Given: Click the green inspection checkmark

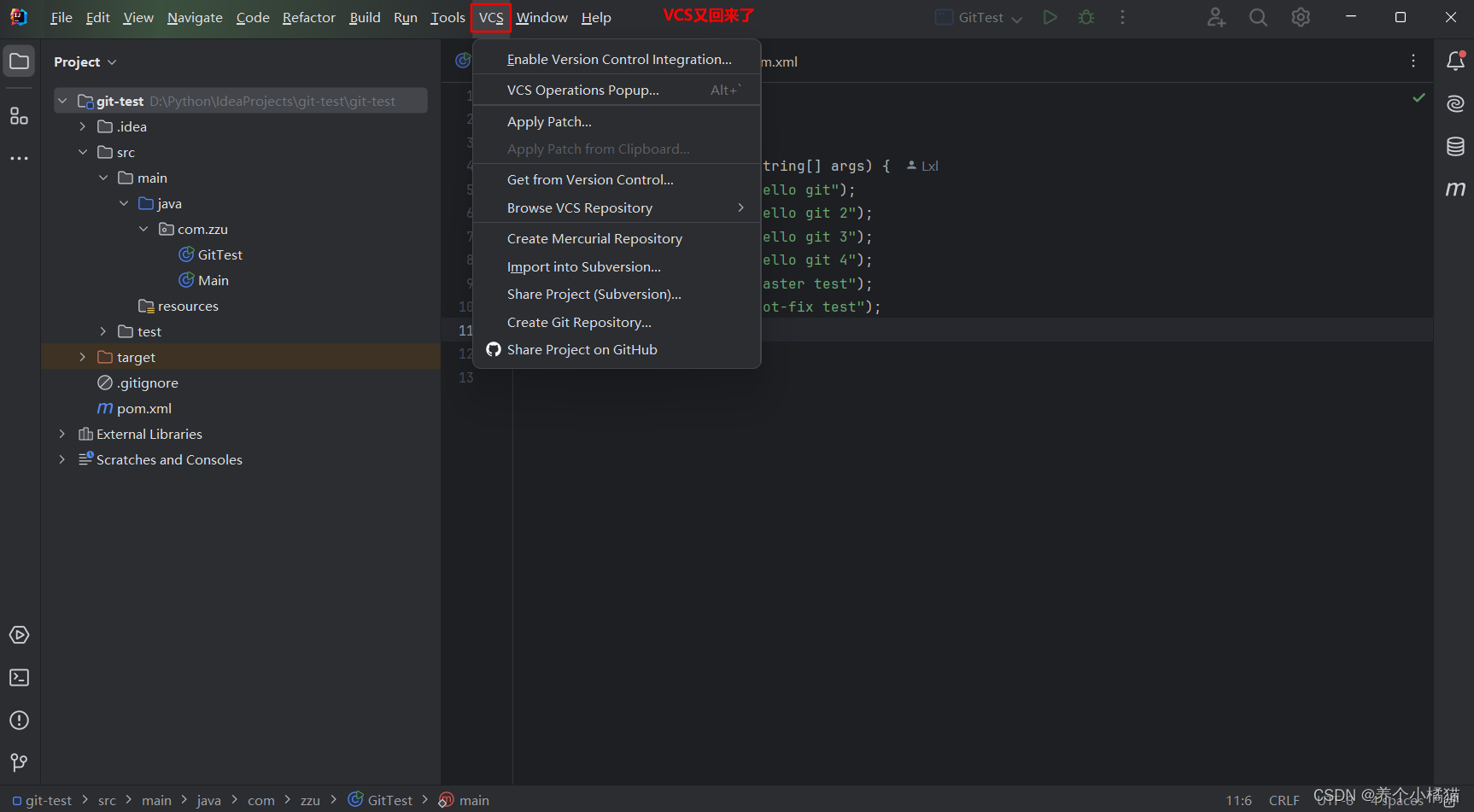Looking at the screenshot, I should [x=1418, y=98].
